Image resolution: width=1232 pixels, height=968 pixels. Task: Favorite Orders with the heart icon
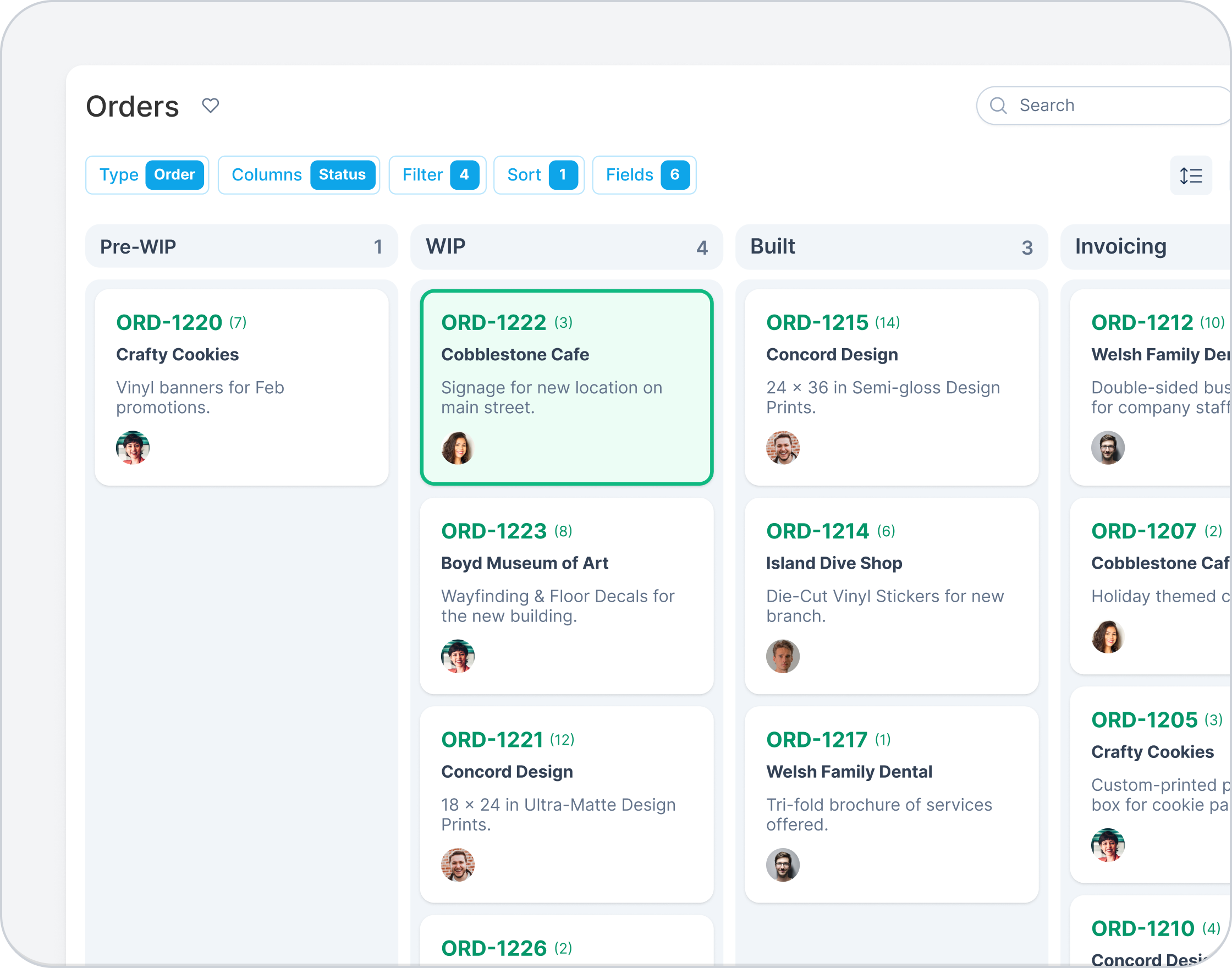pyautogui.click(x=210, y=106)
